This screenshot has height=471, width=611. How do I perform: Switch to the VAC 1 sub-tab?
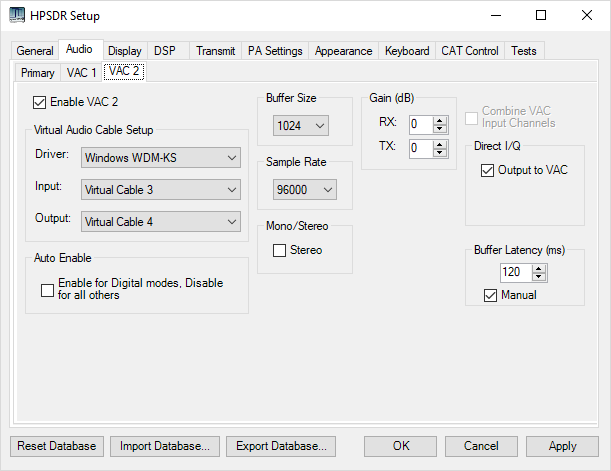coord(81,73)
